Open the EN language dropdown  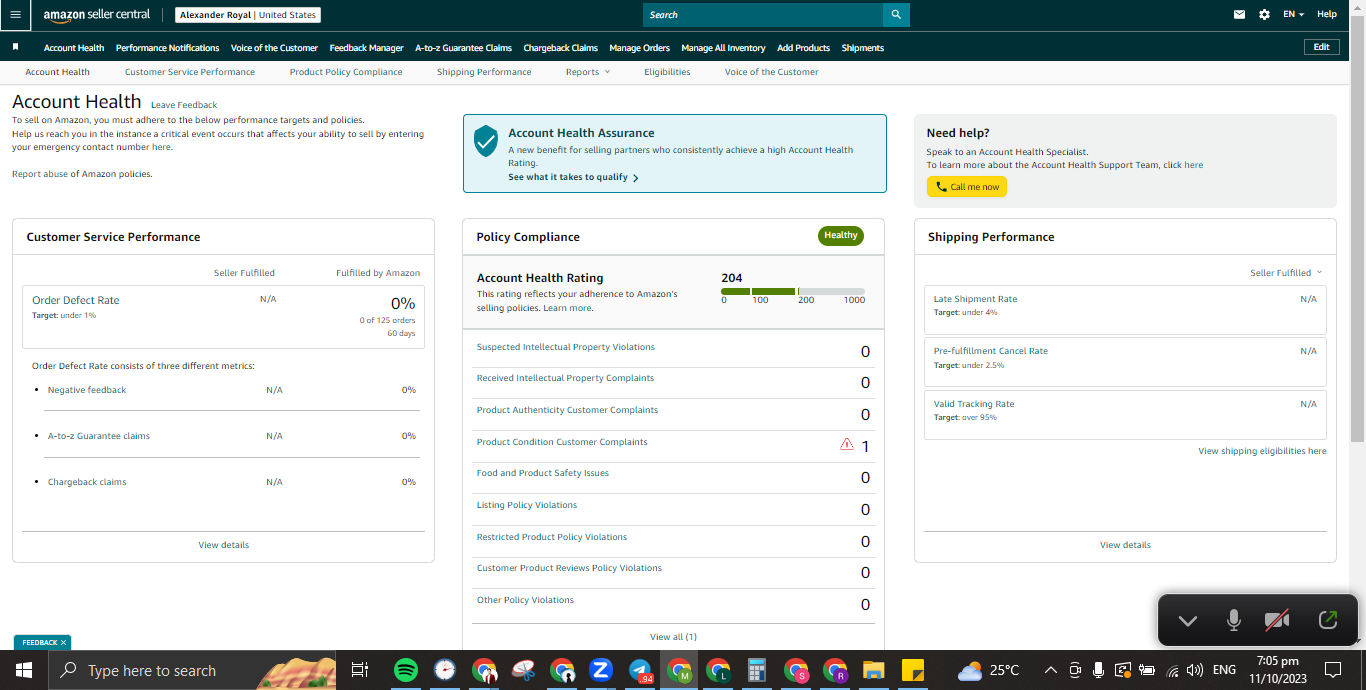1293,14
